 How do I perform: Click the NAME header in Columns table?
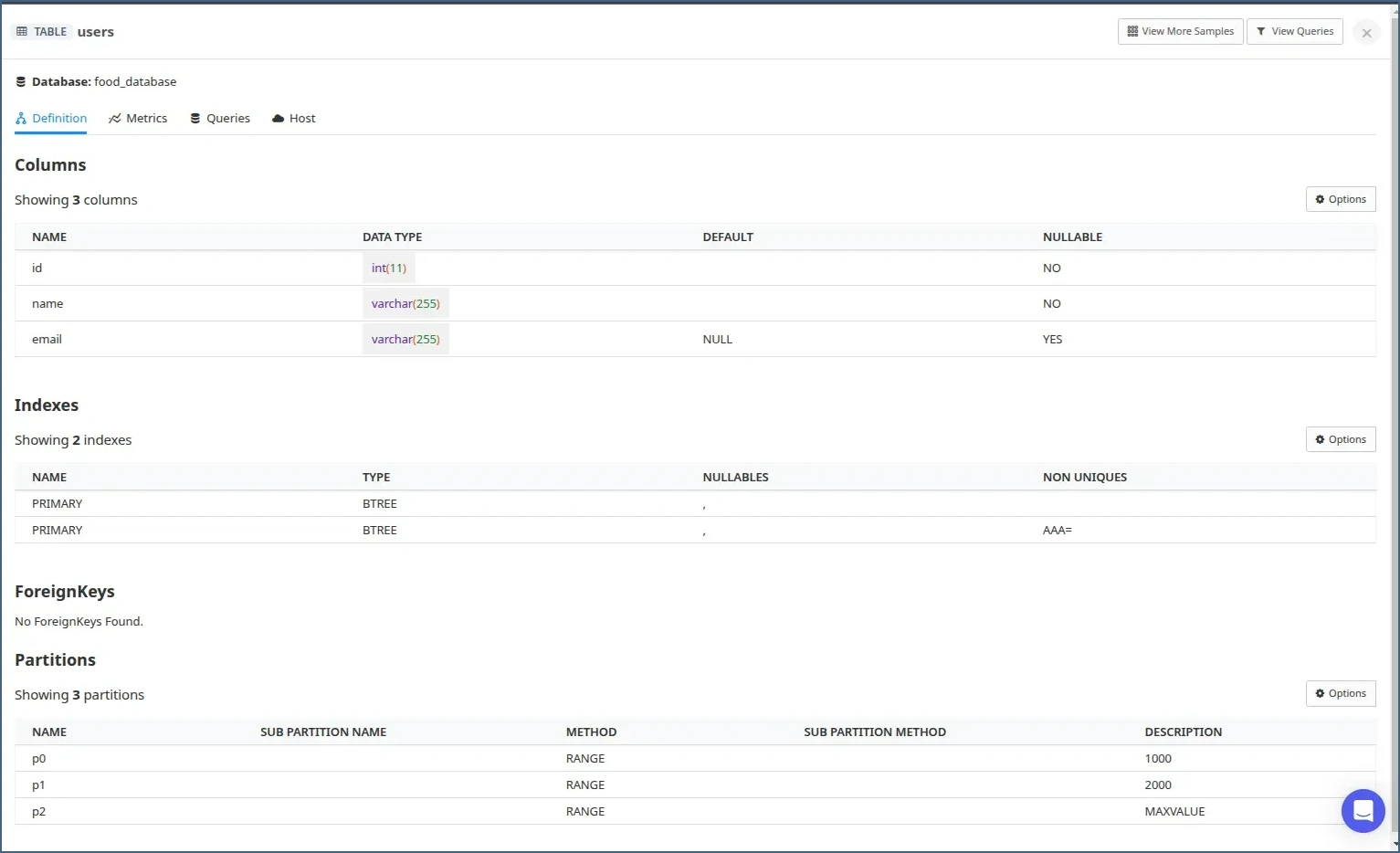click(x=49, y=237)
